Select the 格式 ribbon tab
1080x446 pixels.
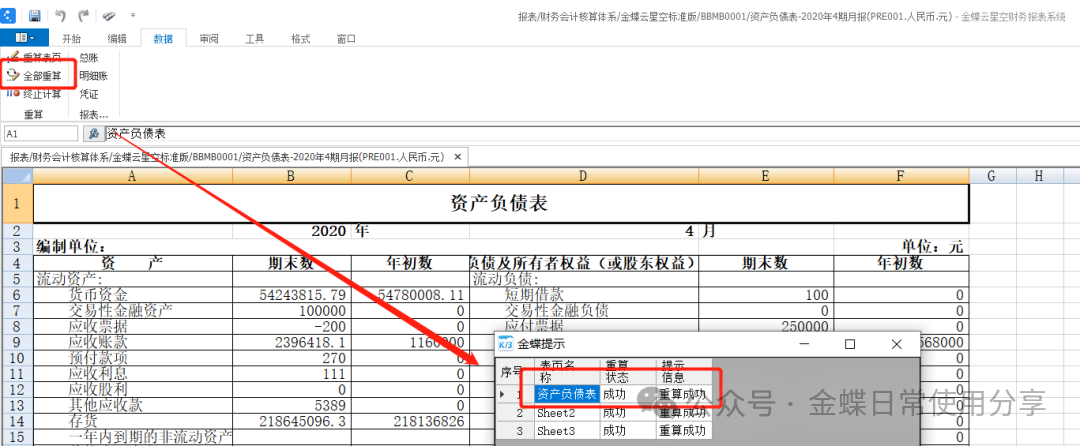point(300,38)
